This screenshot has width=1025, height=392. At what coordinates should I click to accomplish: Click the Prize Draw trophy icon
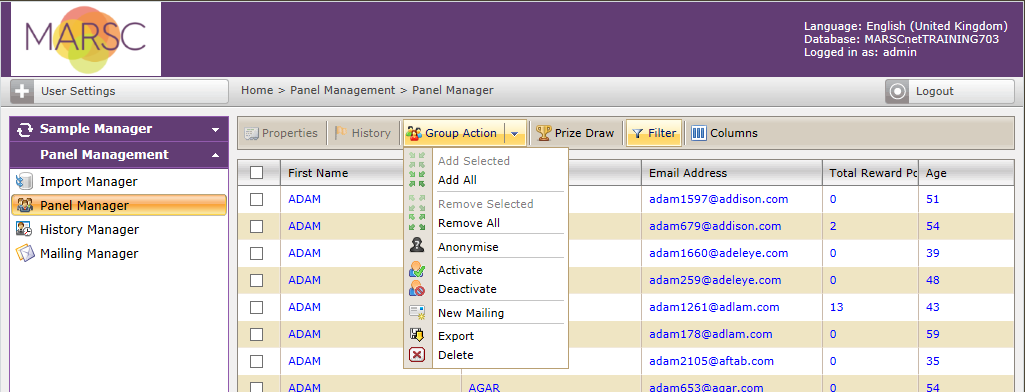(x=544, y=133)
